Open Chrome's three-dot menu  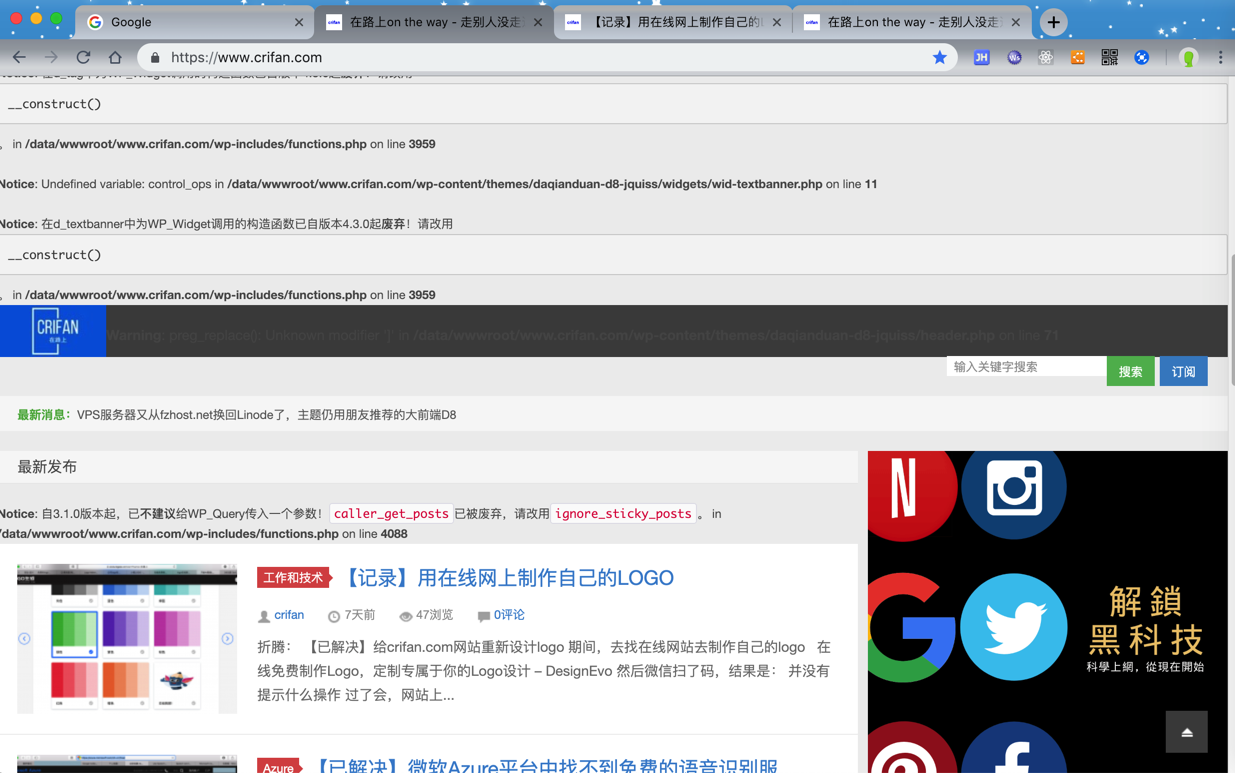tap(1220, 58)
